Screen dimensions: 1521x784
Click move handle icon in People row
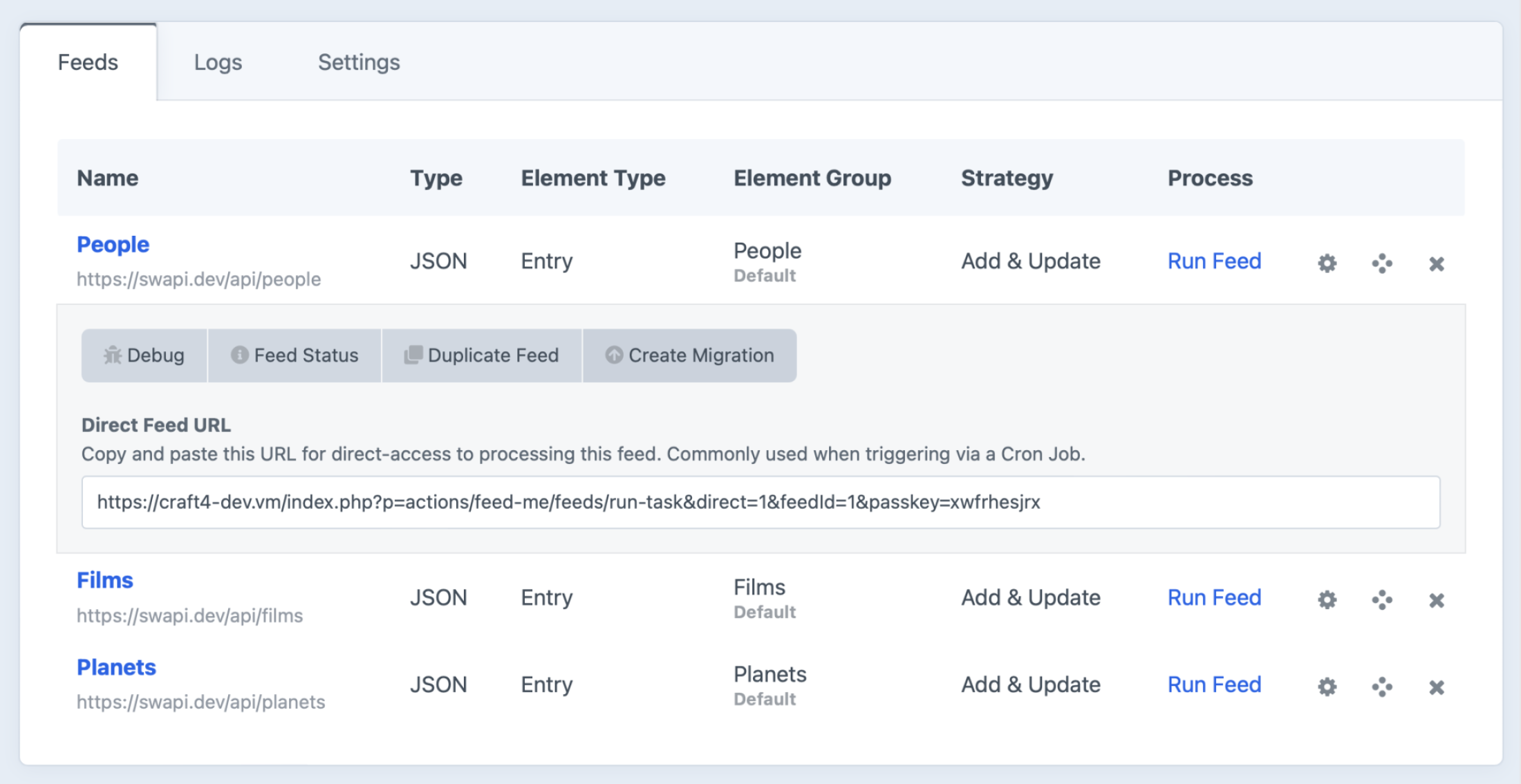point(1382,263)
